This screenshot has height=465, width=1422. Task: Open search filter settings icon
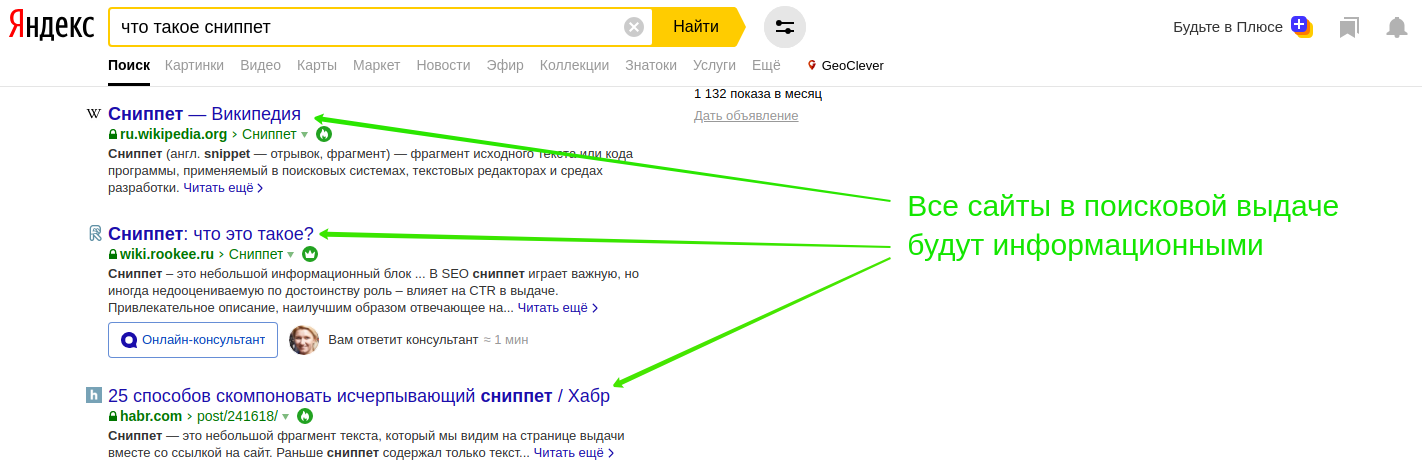(784, 27)
